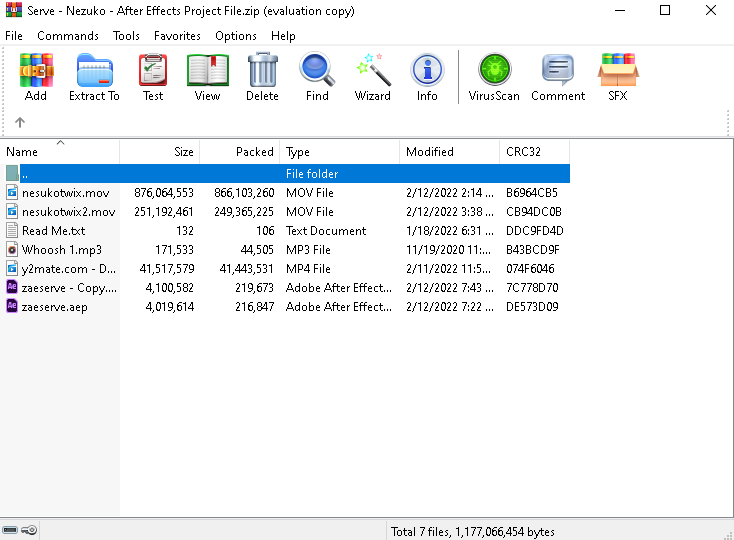Viewport: 734px width, 540px height.
Task: Sort files by Modified column header
Action: tap(449, 152)
